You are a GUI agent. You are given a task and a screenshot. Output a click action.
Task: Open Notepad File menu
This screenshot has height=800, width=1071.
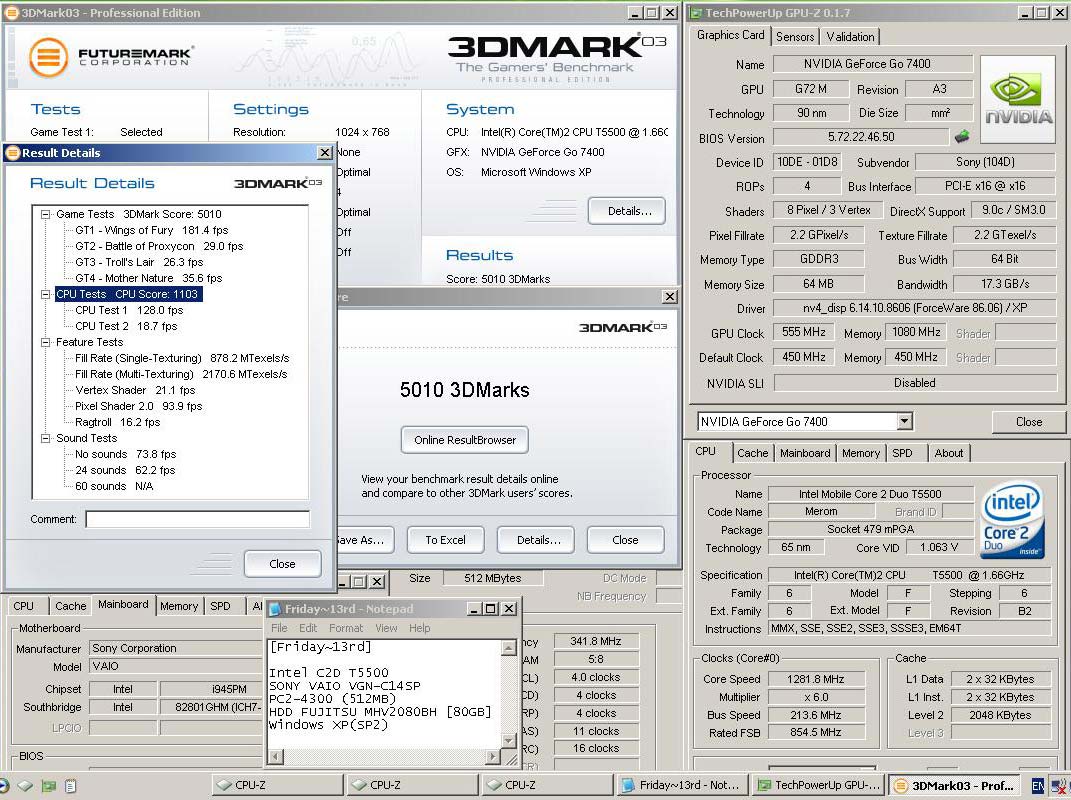(x=279, y=628)
